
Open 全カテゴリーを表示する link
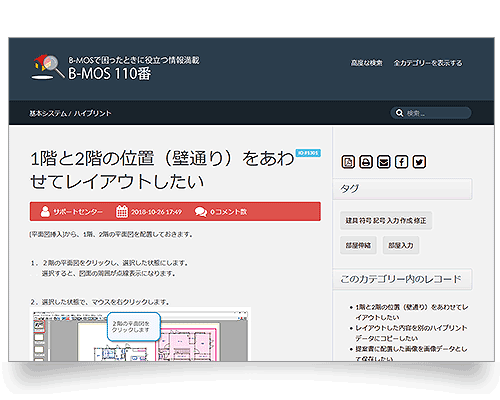coord(428,63)
